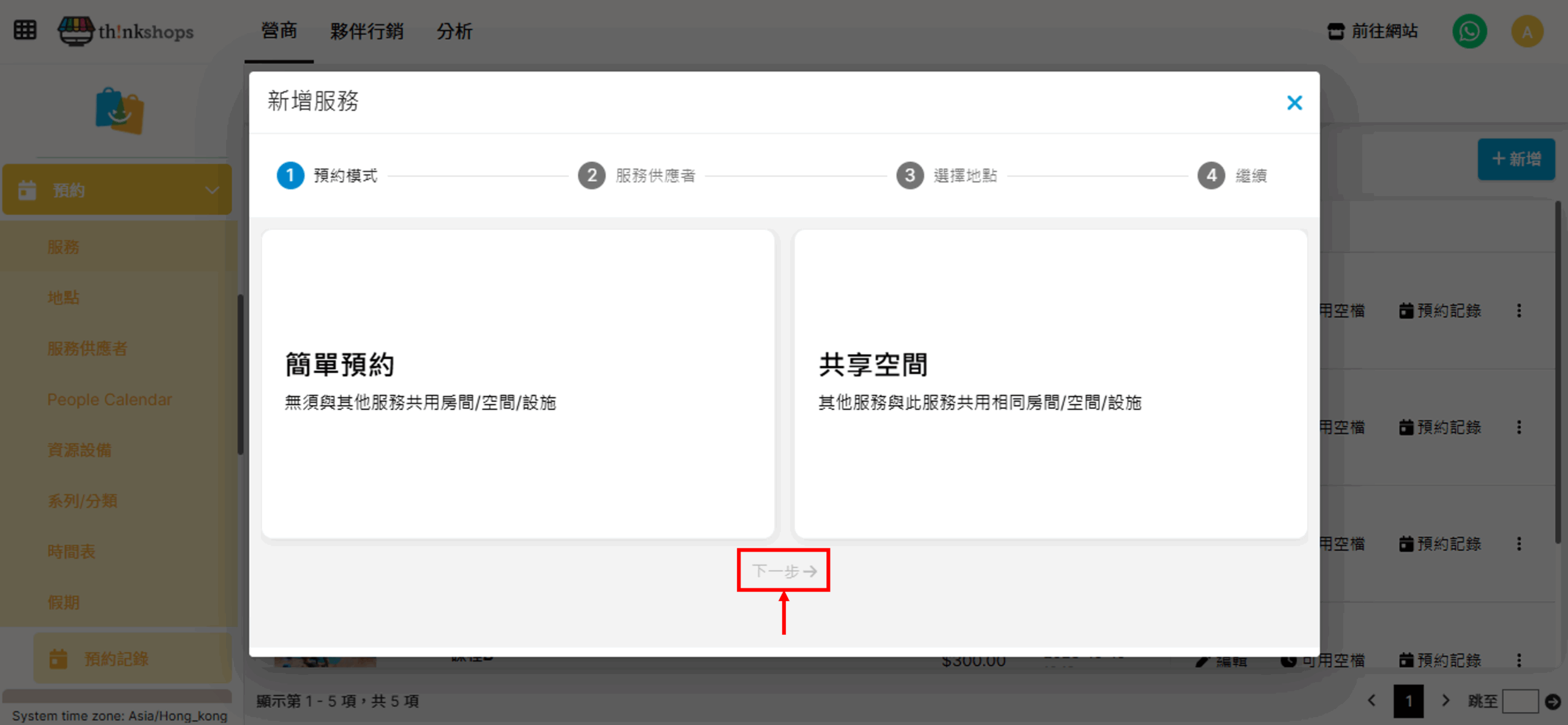Close the 新增服務 dialog with X
Screen dimensions: 1568x725
point(1294,102)
